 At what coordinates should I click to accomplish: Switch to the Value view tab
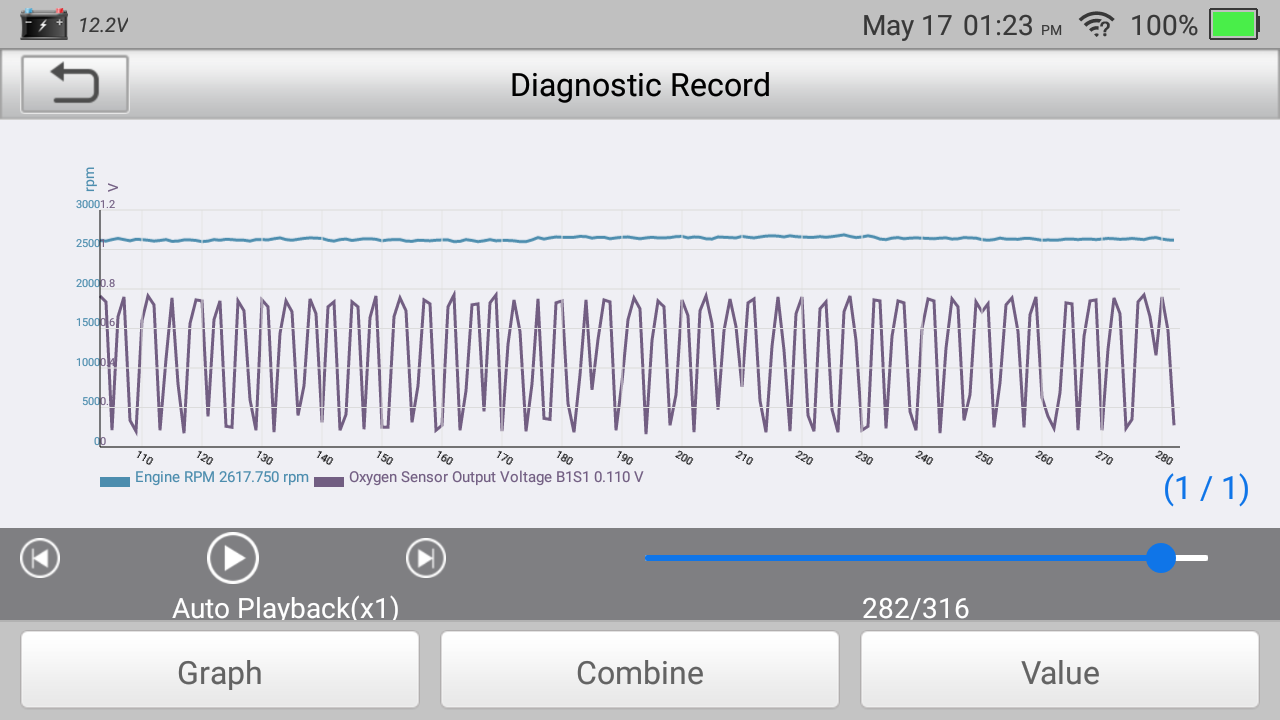coord(1060,672)
